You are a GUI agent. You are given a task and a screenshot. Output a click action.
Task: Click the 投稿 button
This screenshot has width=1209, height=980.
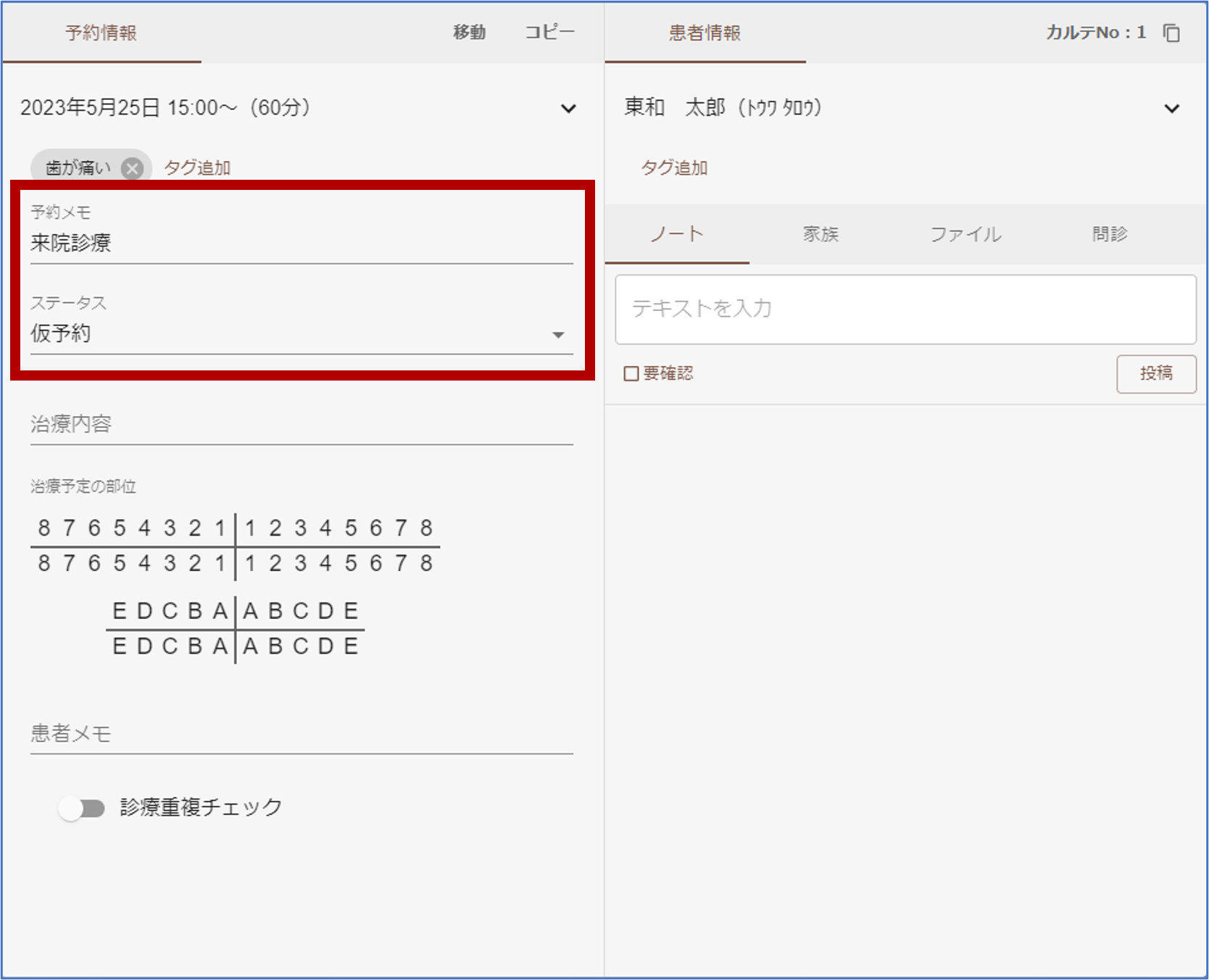click(1155, 373)
